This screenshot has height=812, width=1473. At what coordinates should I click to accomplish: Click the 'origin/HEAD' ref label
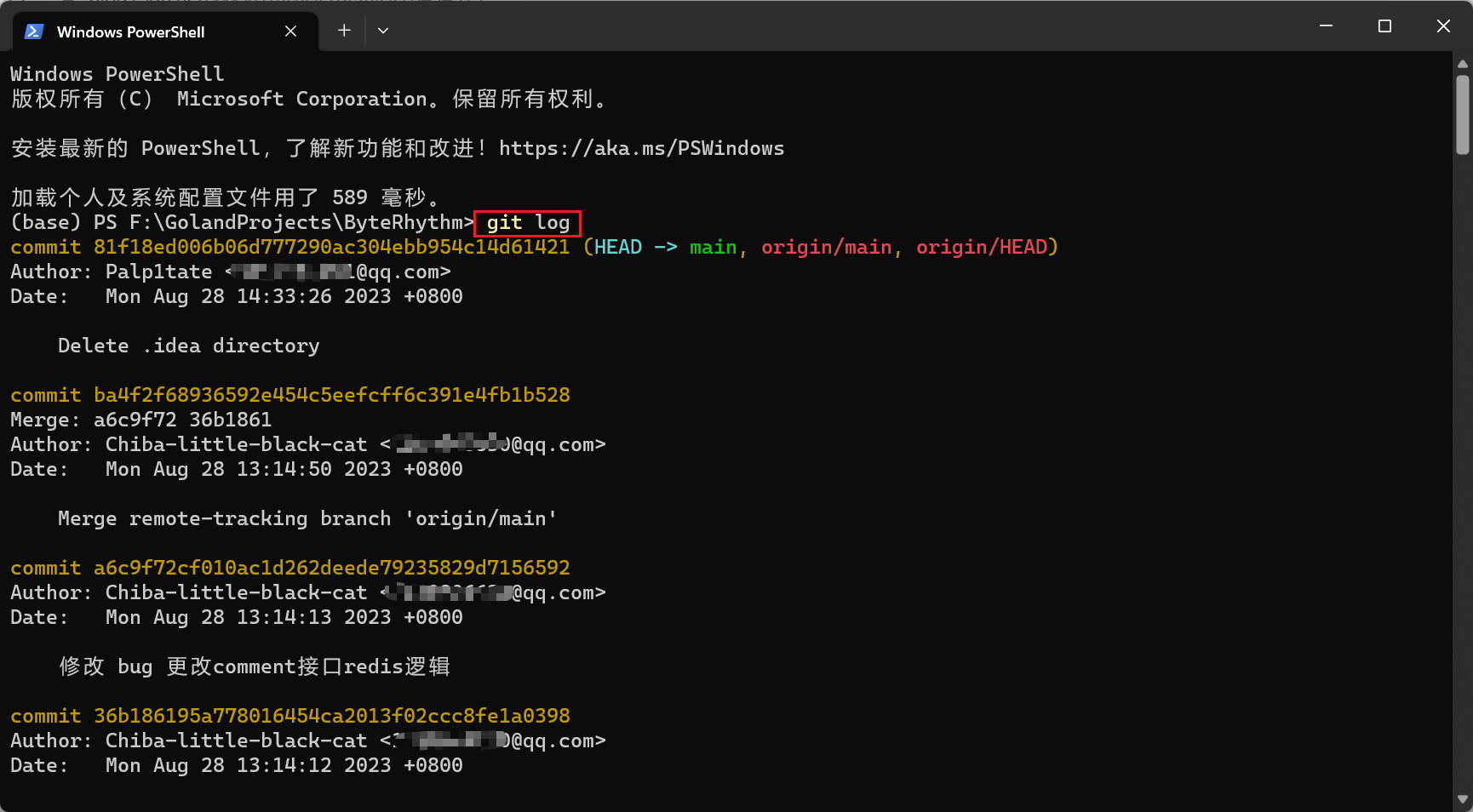[981, 248]
